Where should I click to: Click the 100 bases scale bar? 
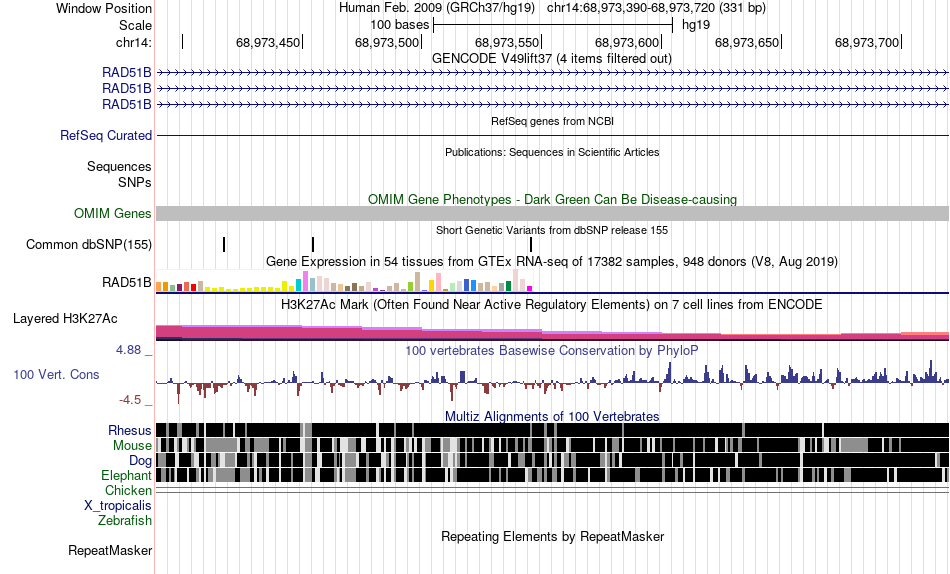[553, 25]
